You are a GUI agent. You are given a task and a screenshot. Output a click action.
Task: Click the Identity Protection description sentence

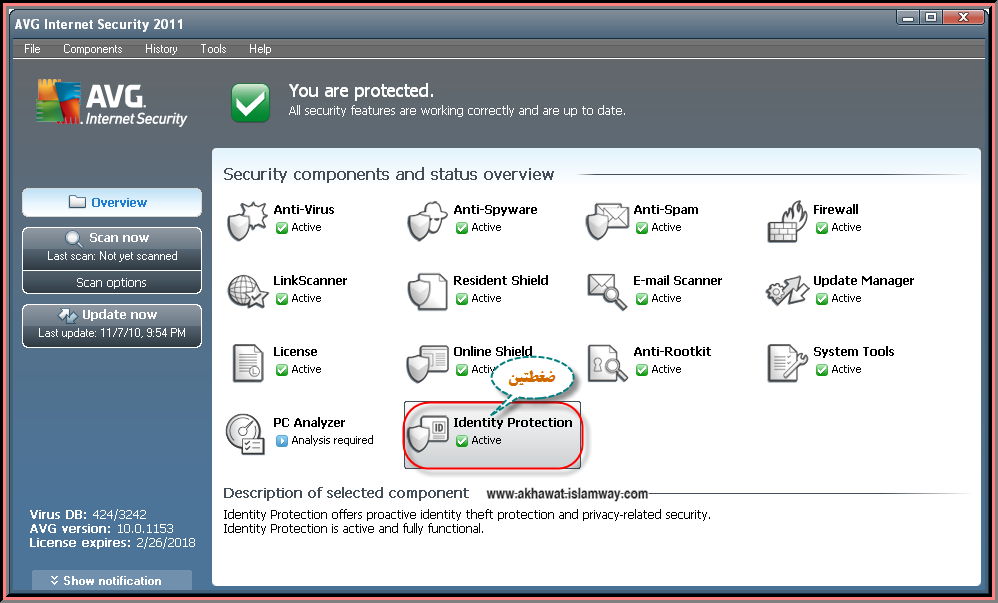click(x=467, y=514)
